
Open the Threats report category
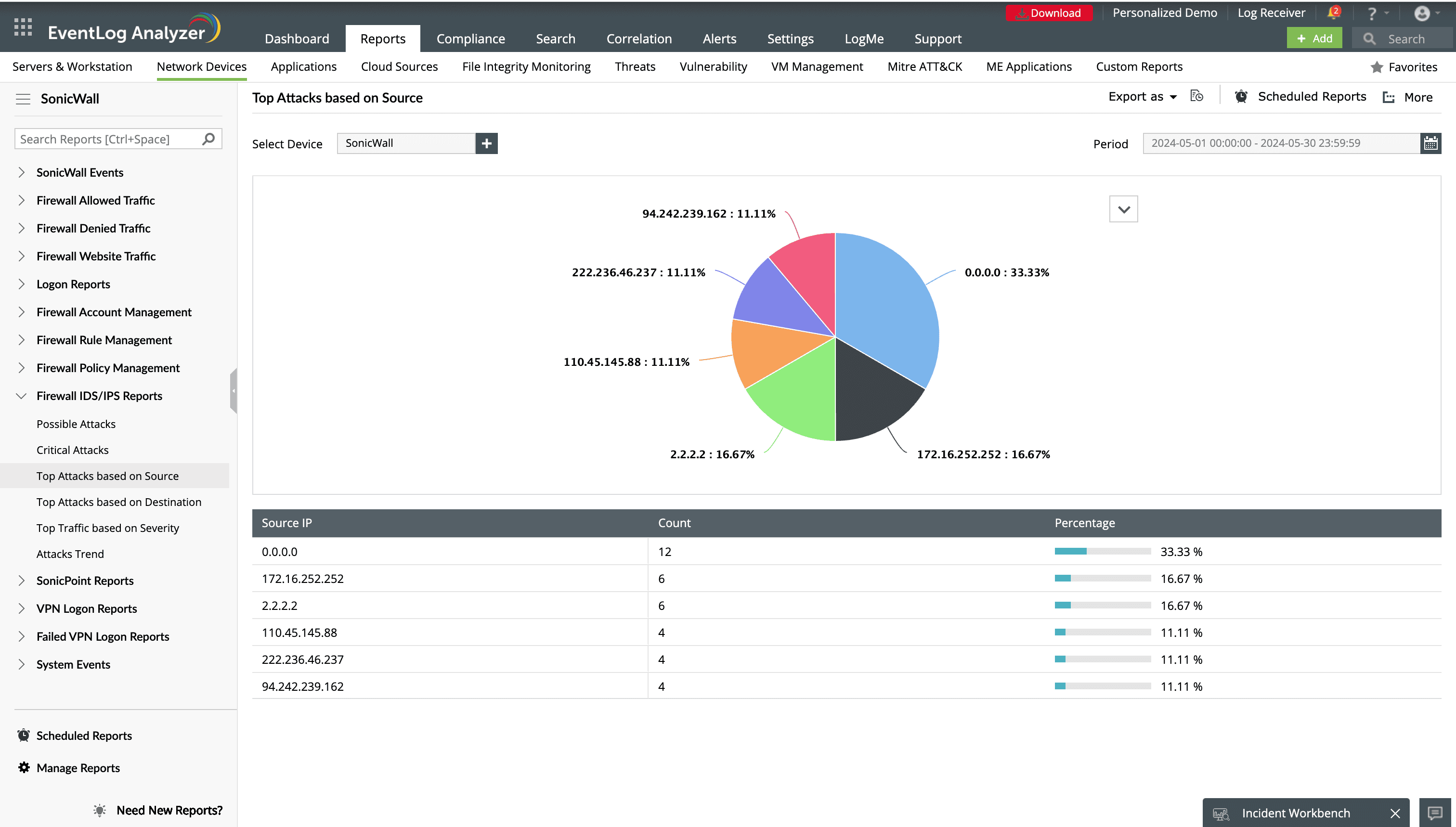click(635, 66)
